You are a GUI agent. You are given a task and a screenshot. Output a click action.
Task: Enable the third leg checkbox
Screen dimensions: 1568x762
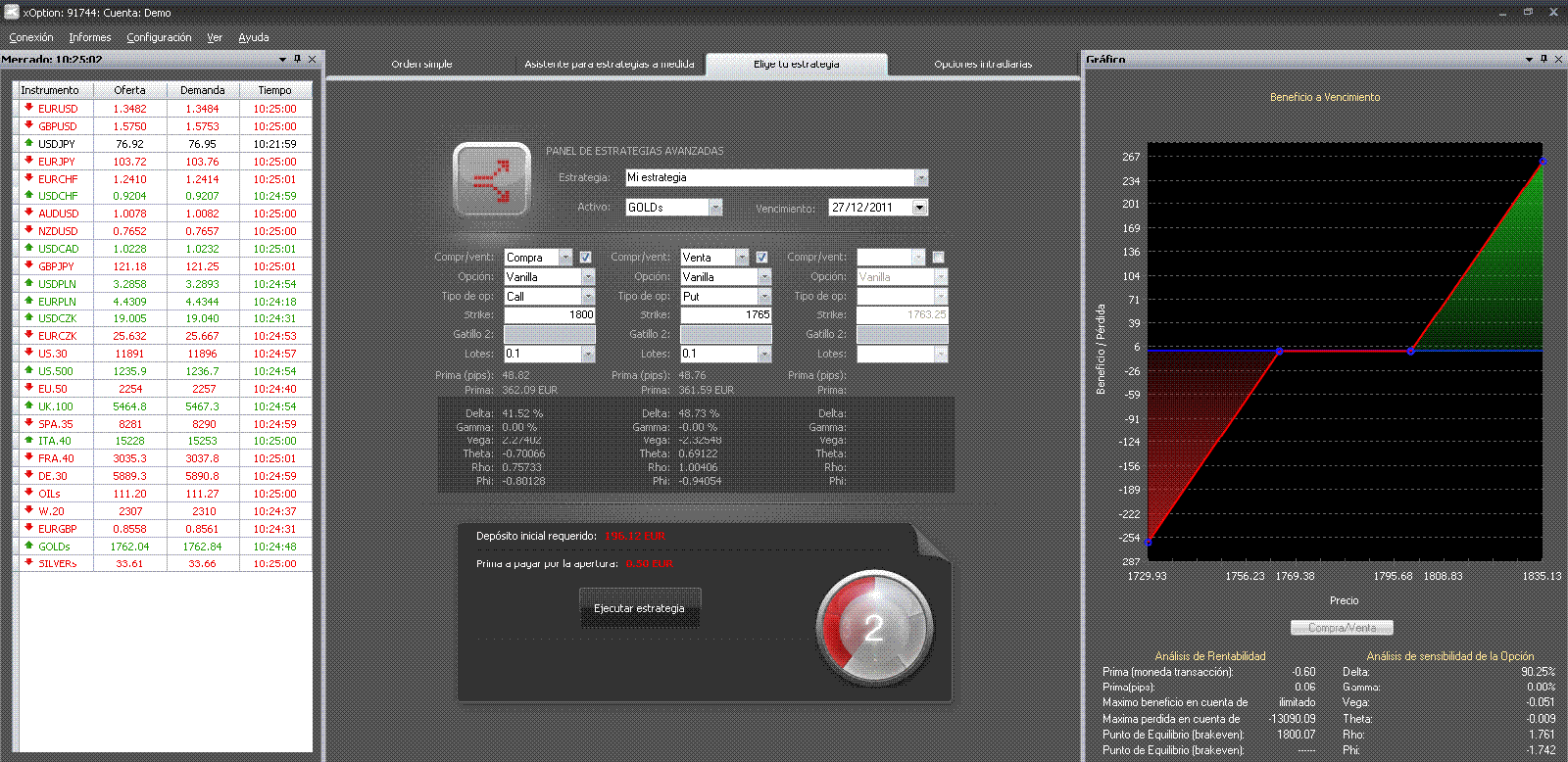[938, 258]
